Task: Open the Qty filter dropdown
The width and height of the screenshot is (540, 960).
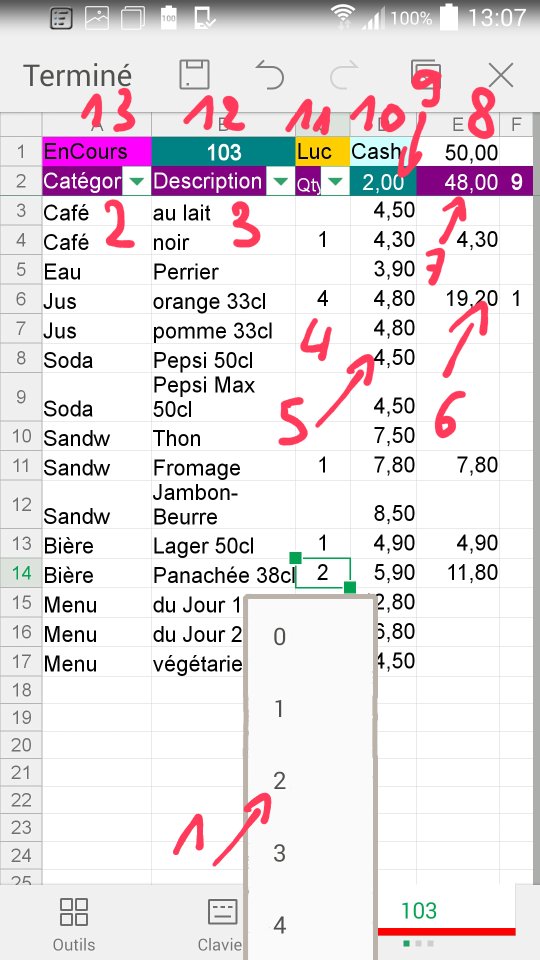Action: [x=336, y=182]
